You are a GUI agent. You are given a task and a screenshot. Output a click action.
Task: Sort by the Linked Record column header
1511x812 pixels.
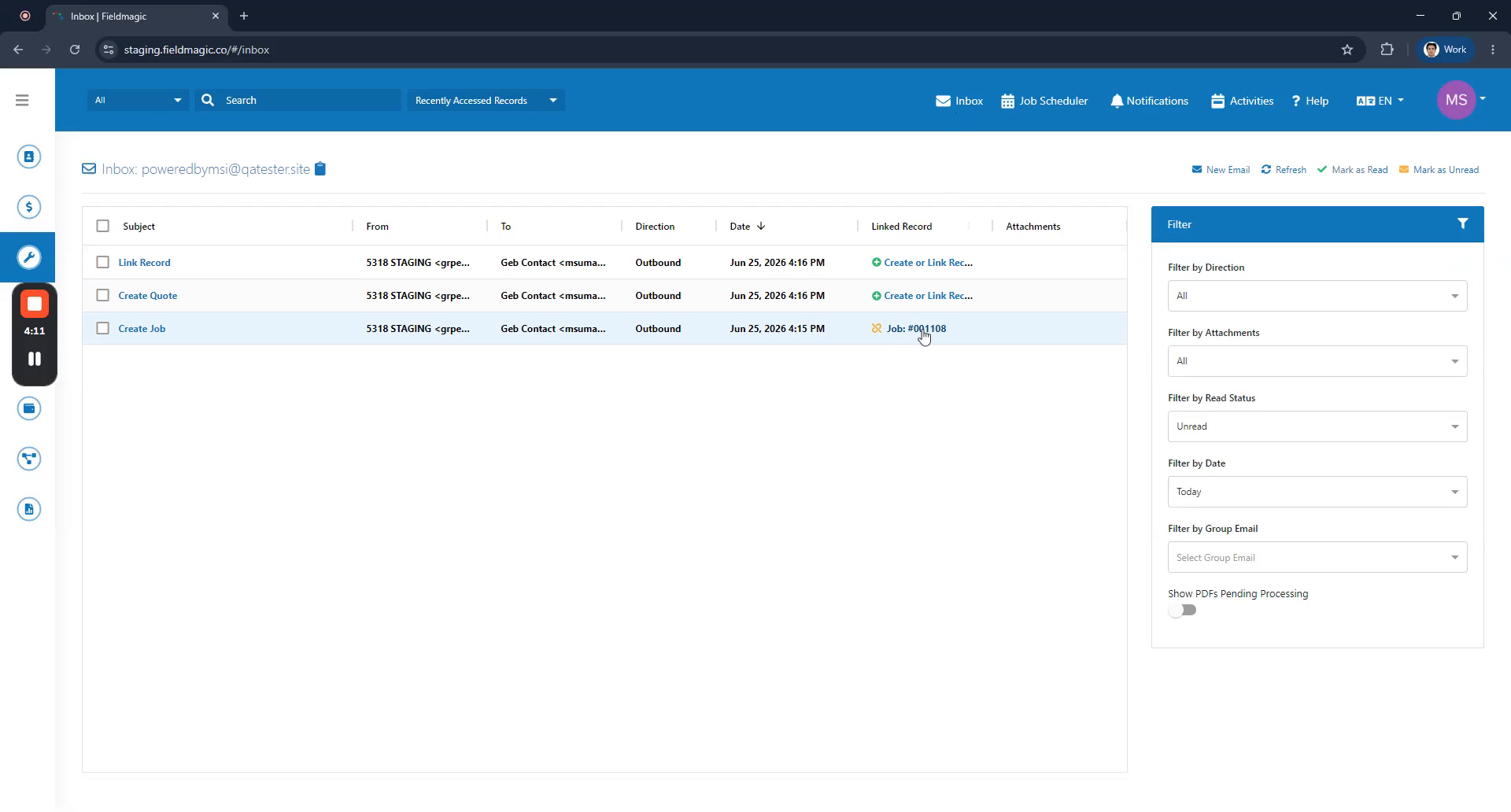pyautogui.click(x=901, y=227)
